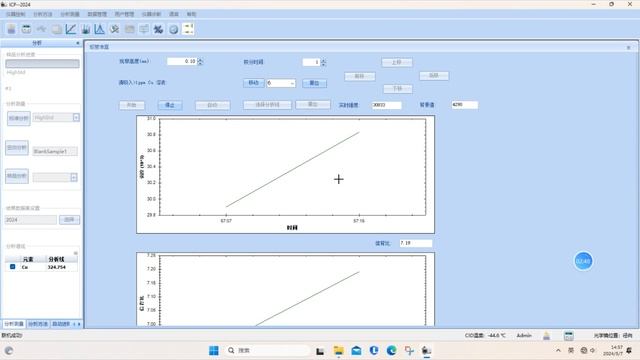
Task: Open the HighStd standard dropdown
Action: click(76, 118)
